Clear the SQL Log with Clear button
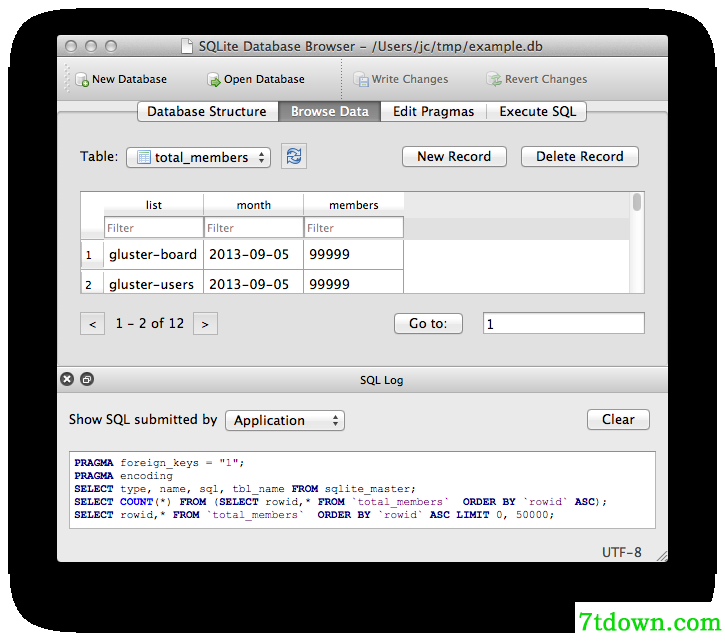725x641 pixels. (618, 419)
